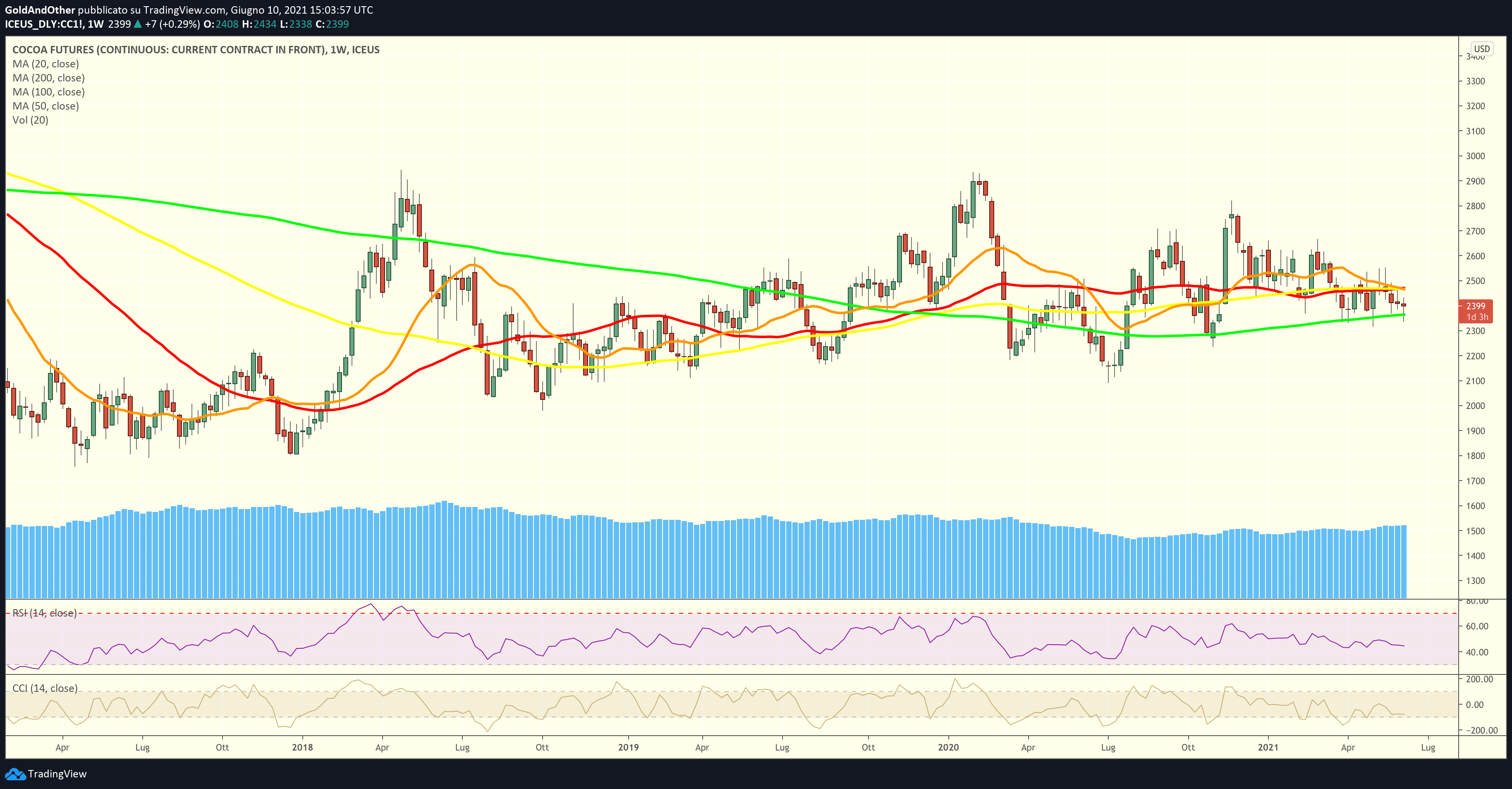
Task: Click the 2018 year label on time axis
Action: click(x=302, y=747)
